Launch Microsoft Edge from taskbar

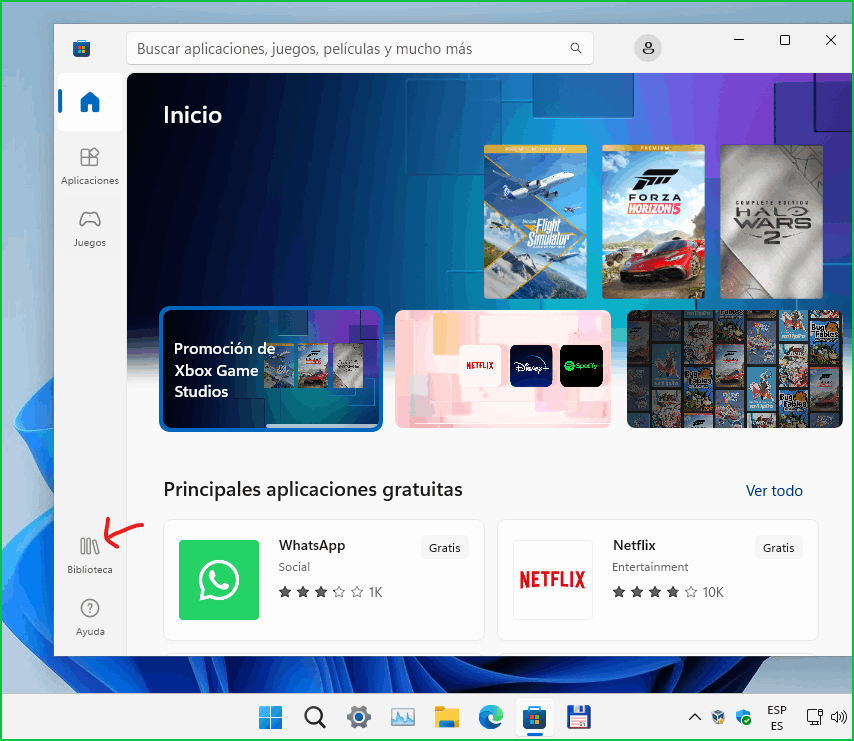(x=491, y=717)
